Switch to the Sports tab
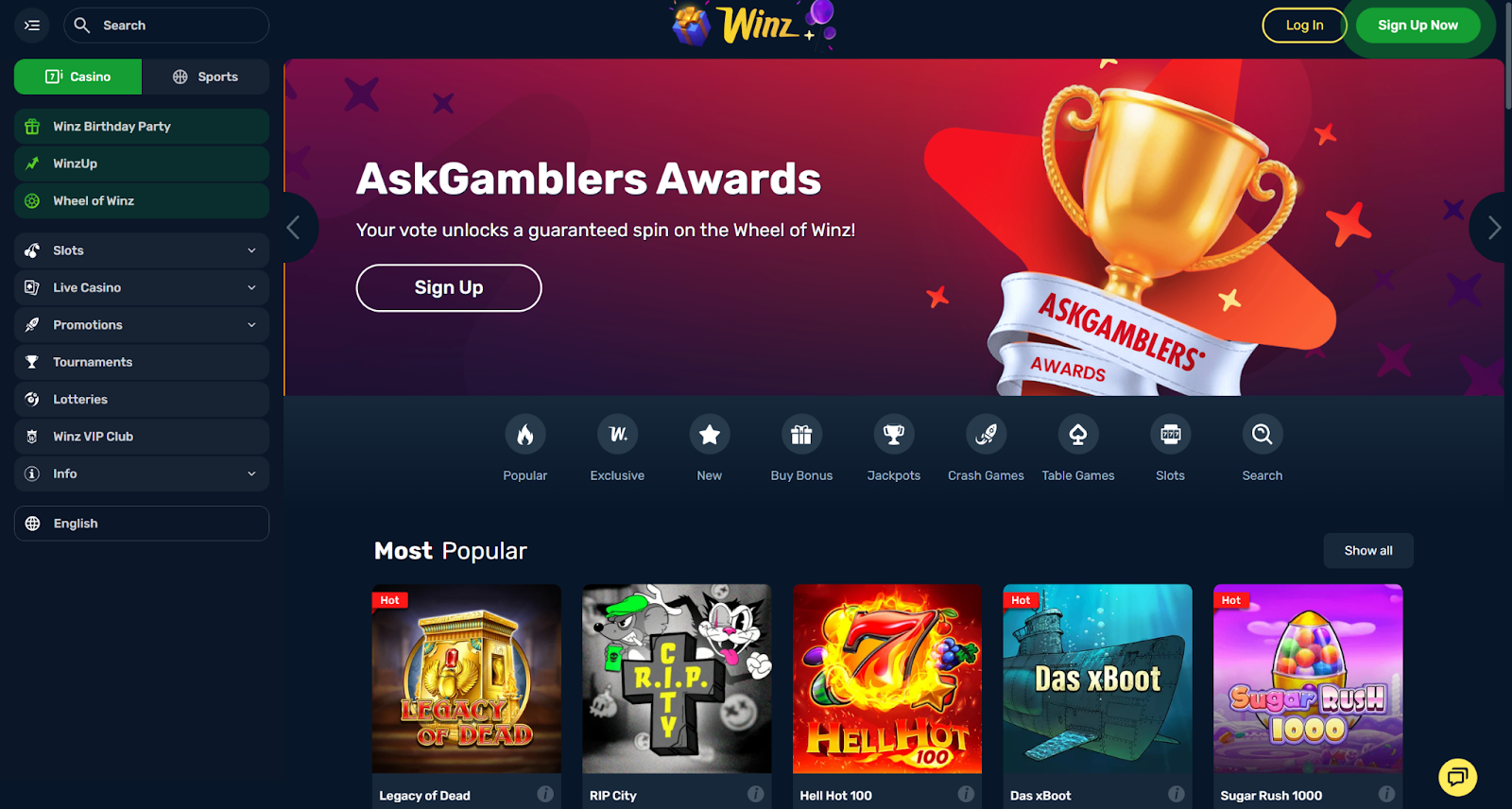The width and height of the screenshot is (1512, 809). click(205, 77)
